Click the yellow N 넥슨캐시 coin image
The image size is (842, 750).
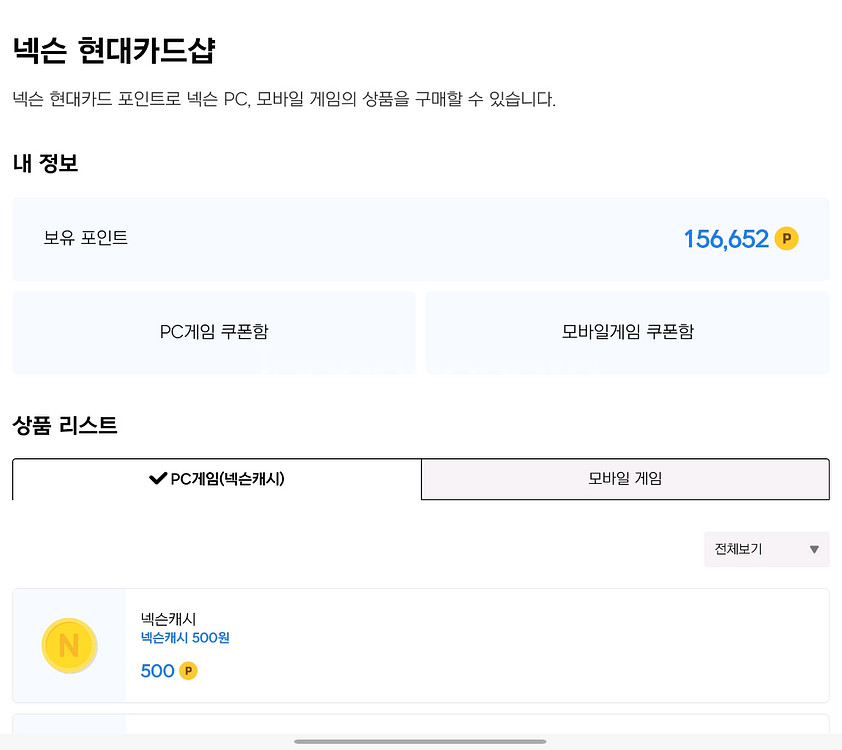pos(69,645)
